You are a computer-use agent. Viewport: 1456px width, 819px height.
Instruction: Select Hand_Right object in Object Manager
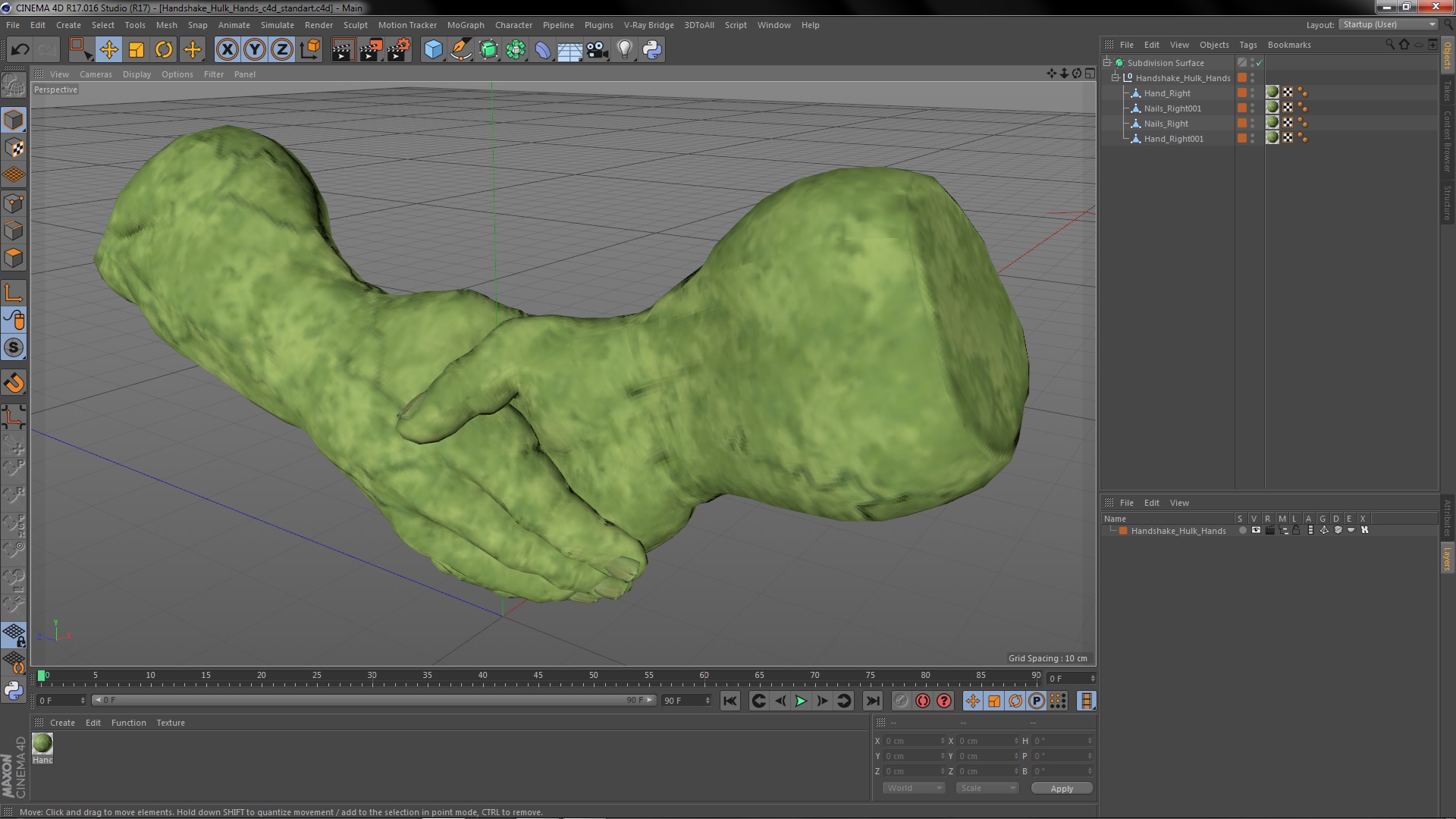click(x=1167, y=93)
